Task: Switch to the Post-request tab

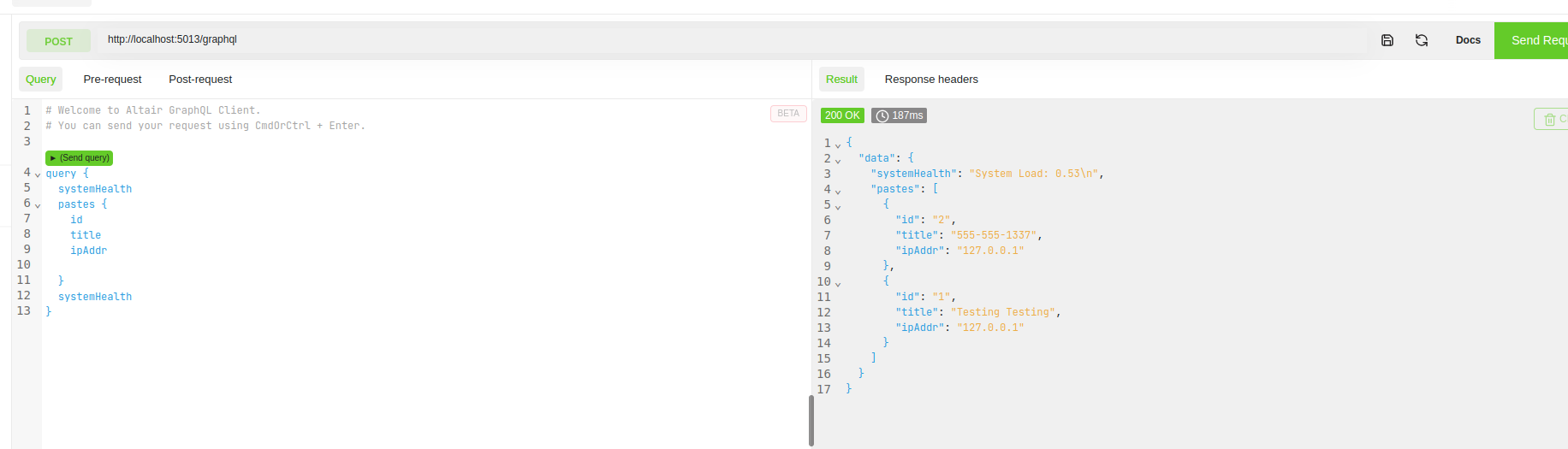Action: click(200, 80)
